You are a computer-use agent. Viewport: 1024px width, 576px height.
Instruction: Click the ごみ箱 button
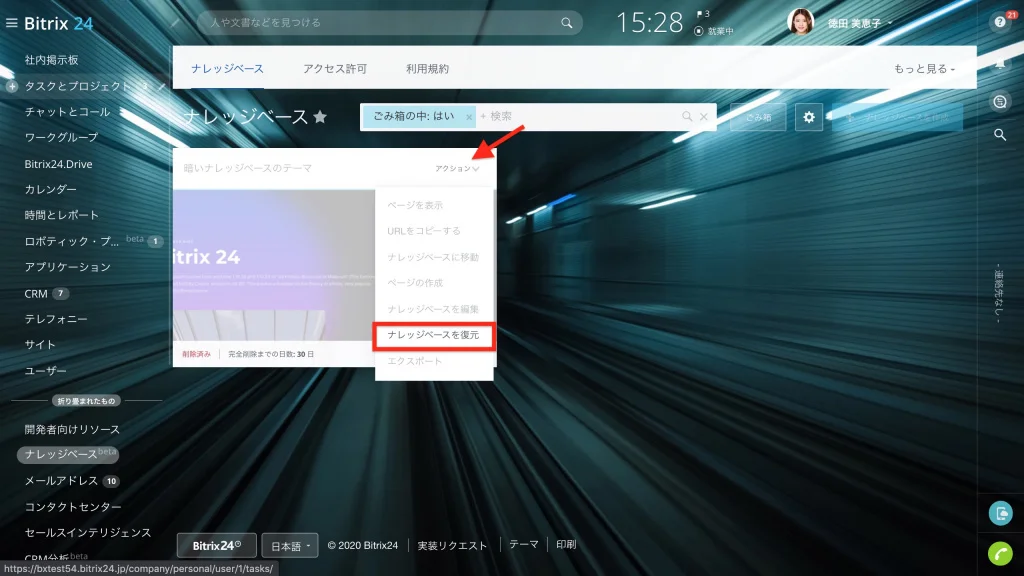tap(758, 117)
